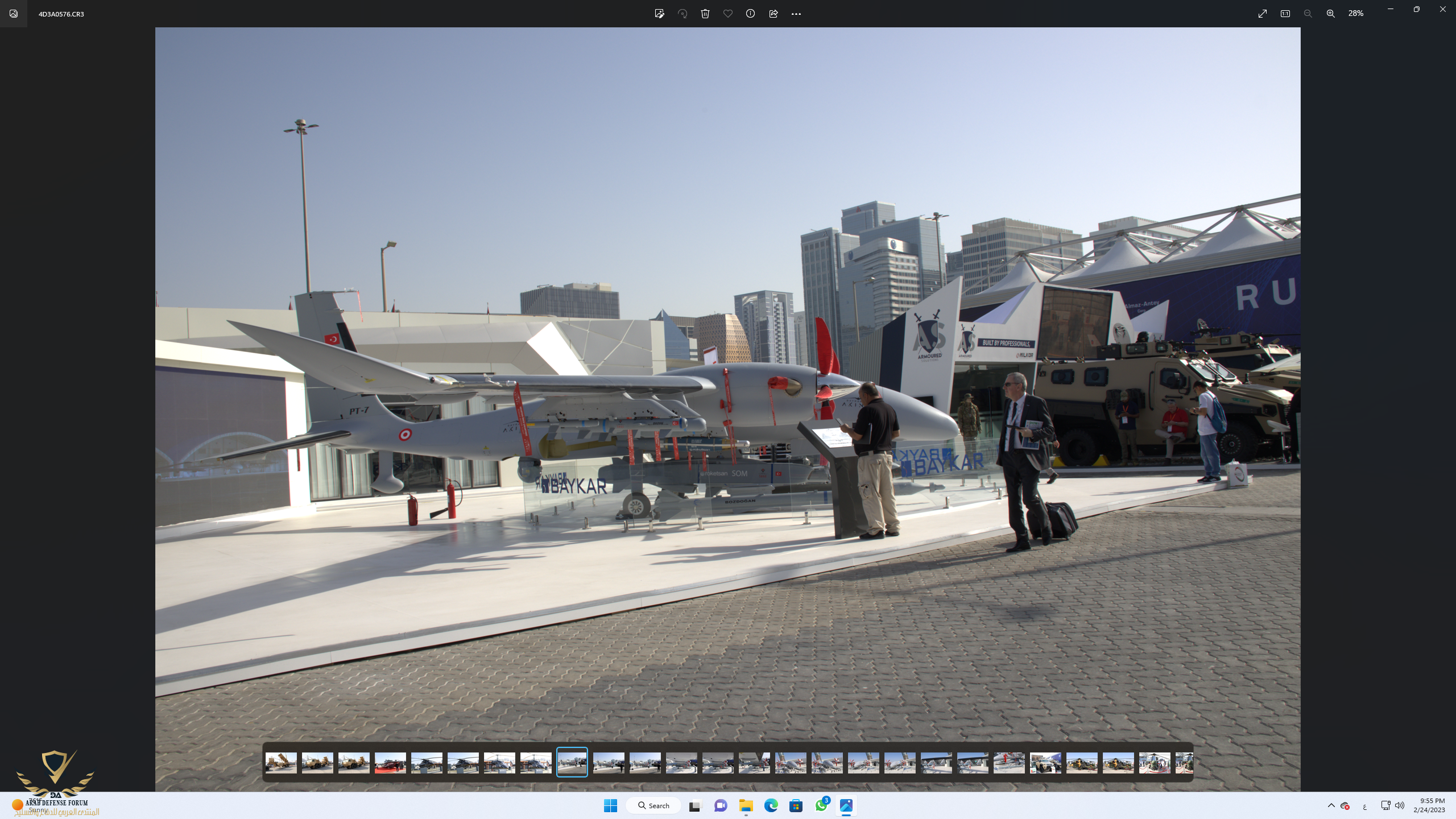Delete the current photo
The width and height of the screenshot is (1456, 819).
tap(705, 14)
